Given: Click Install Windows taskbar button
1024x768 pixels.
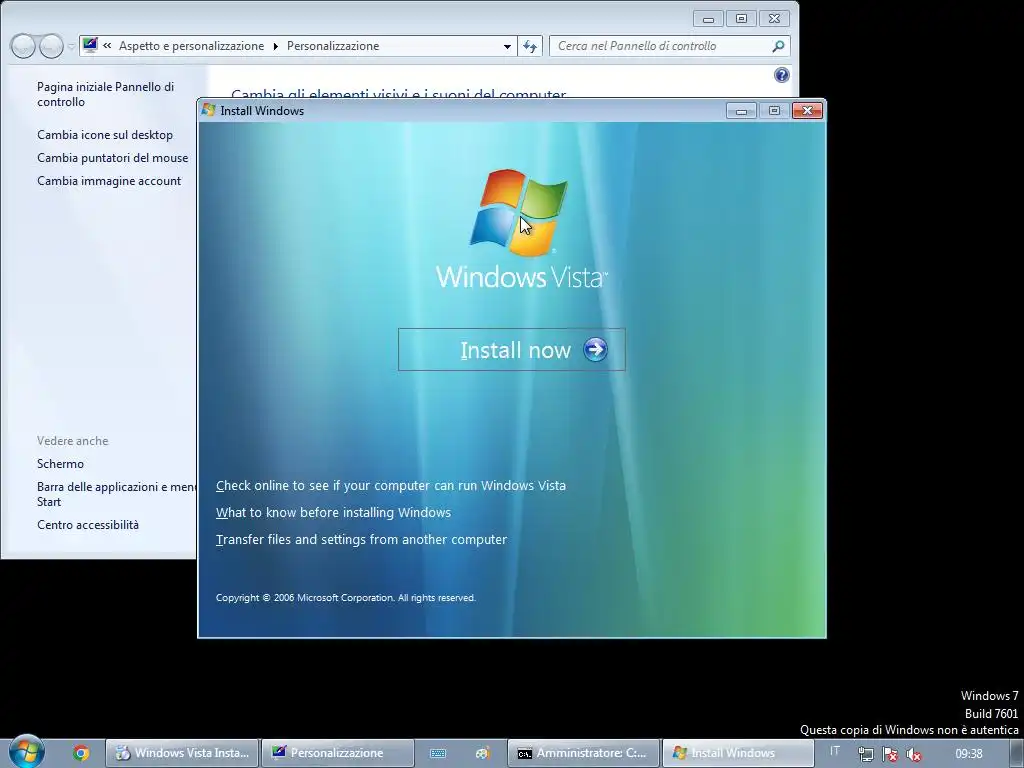Looking at the screenshot, I should [x=738, y=753].
